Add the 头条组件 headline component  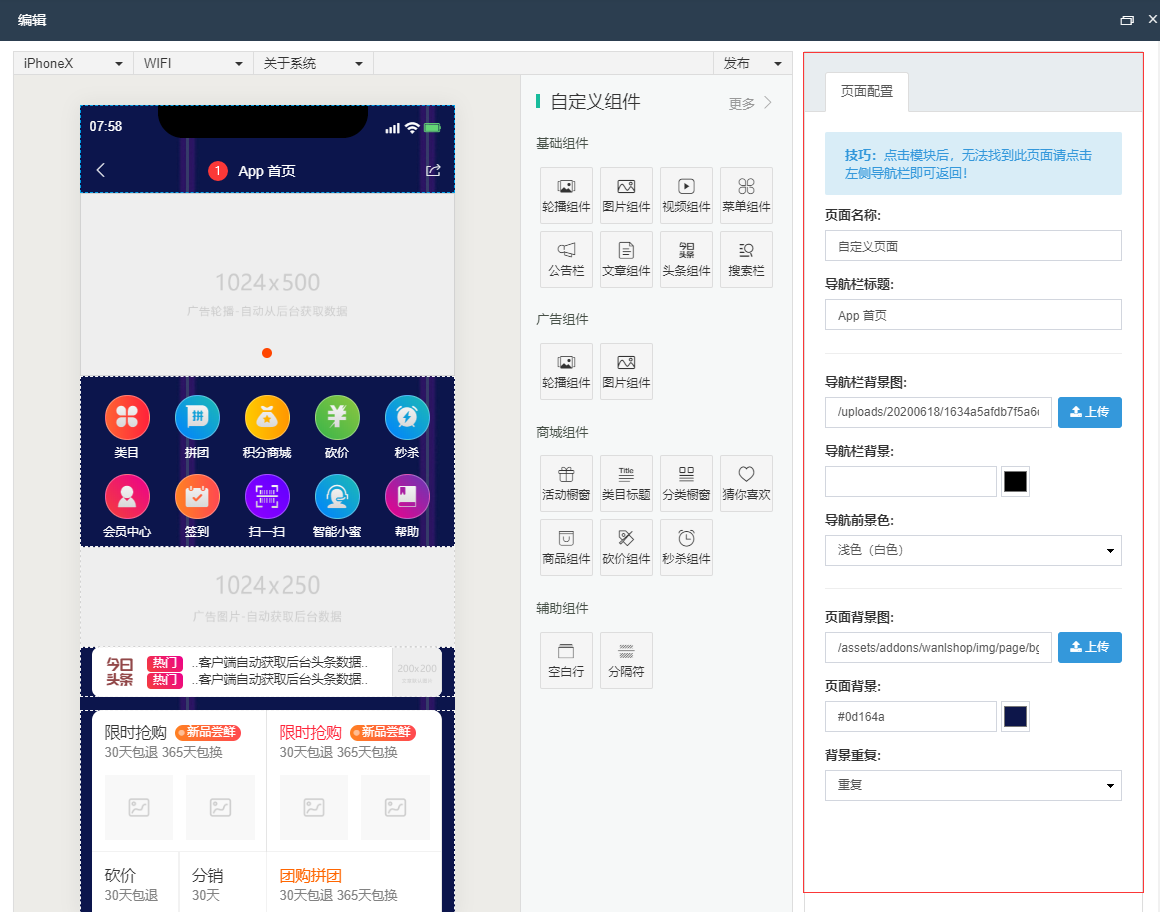pyautogui.click(x=686, y=259)
